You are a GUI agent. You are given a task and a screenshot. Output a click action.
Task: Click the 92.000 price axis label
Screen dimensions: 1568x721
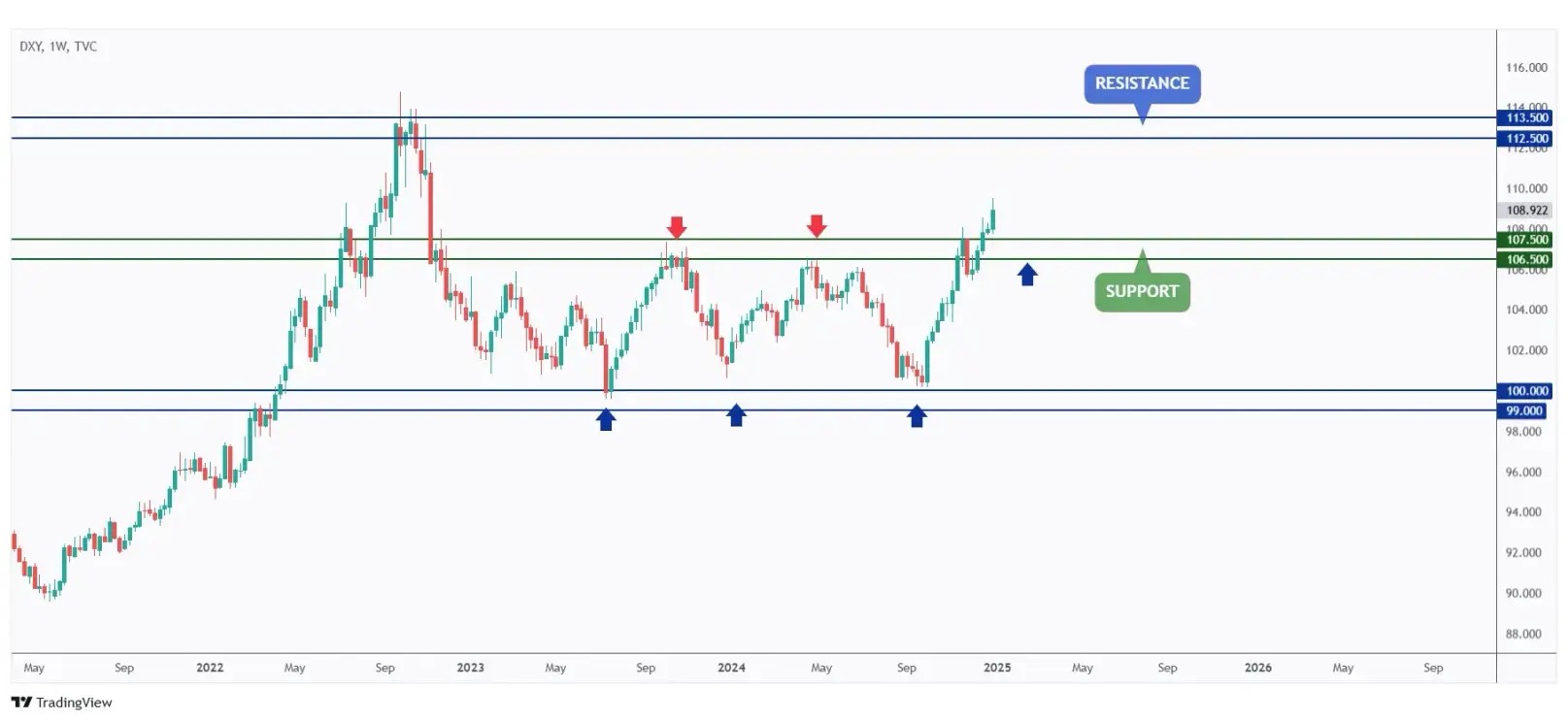click(x=1523, y=553)
